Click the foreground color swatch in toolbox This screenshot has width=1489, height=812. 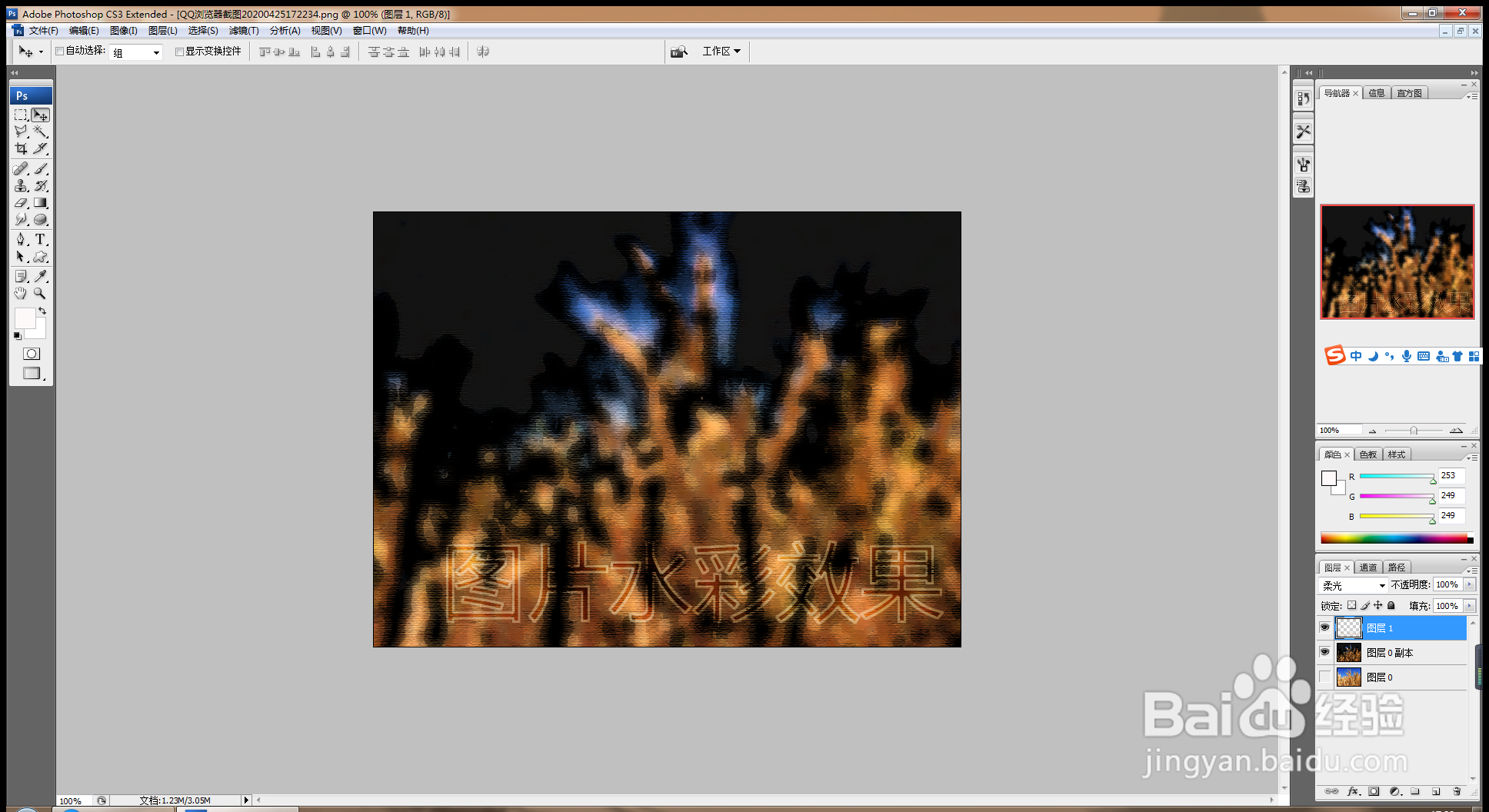point(25,318)
